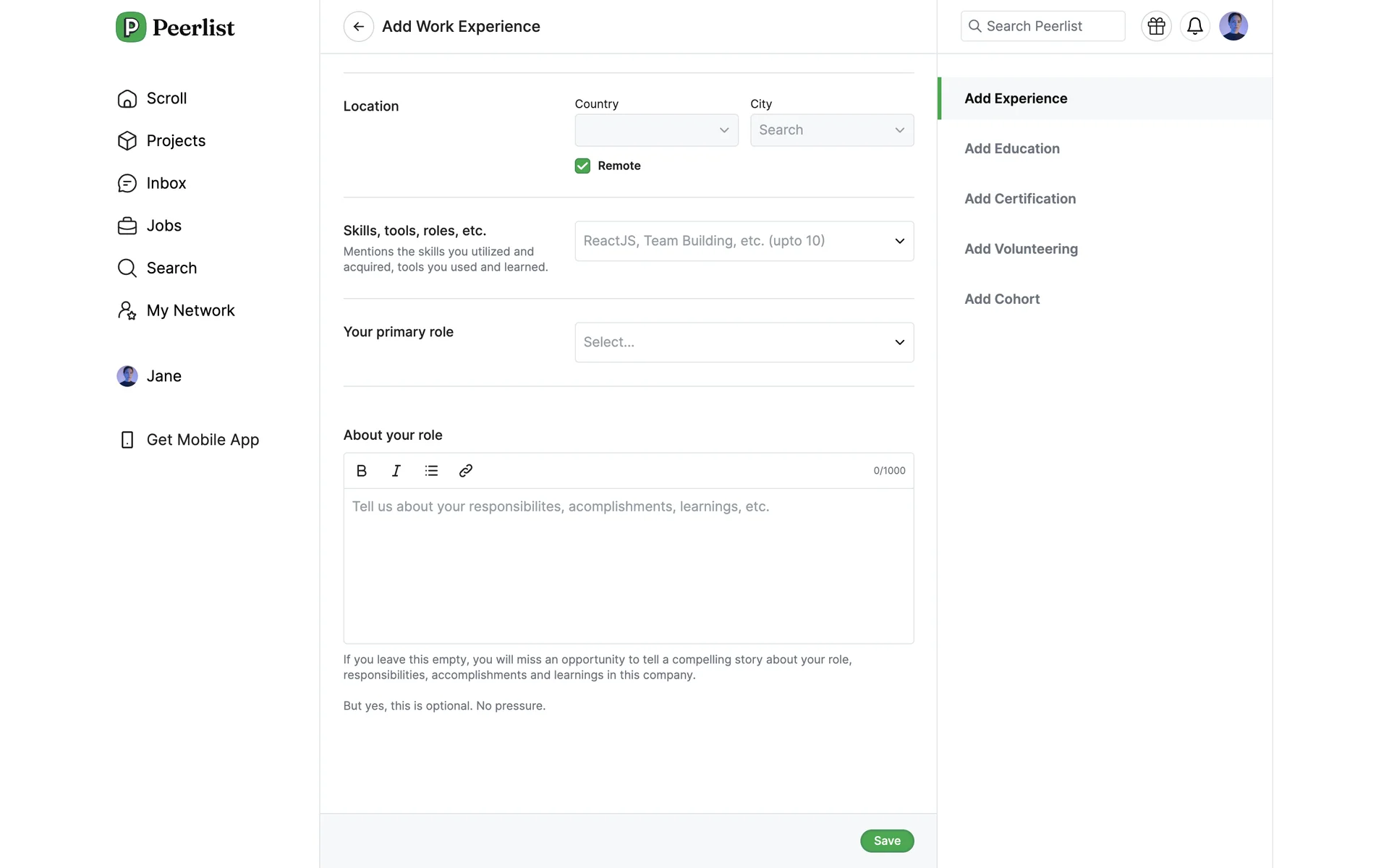The height and width of the screenshot is (868, 1389).
Task: Select Add Volunteering tab
Action: [x=1021, y=249]
